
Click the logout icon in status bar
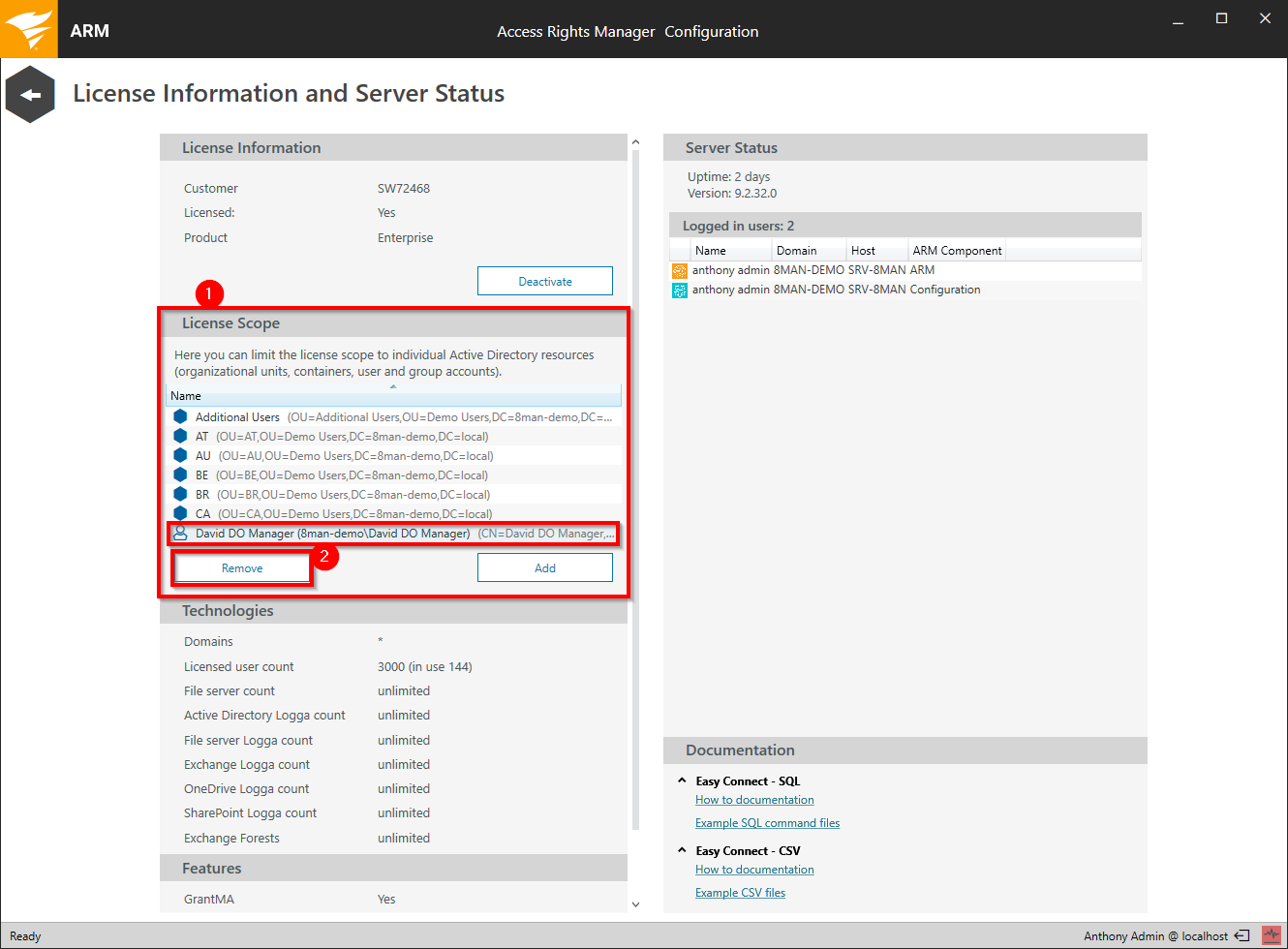(1242, 935)
